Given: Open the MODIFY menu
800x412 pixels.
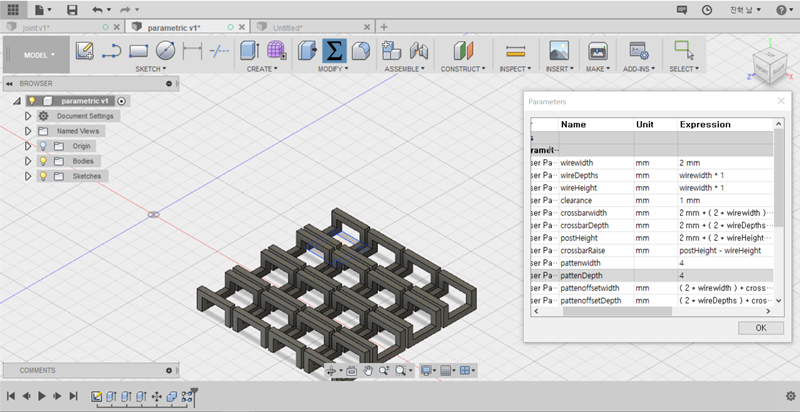Looking at the screenshot, I should (333, 69).
